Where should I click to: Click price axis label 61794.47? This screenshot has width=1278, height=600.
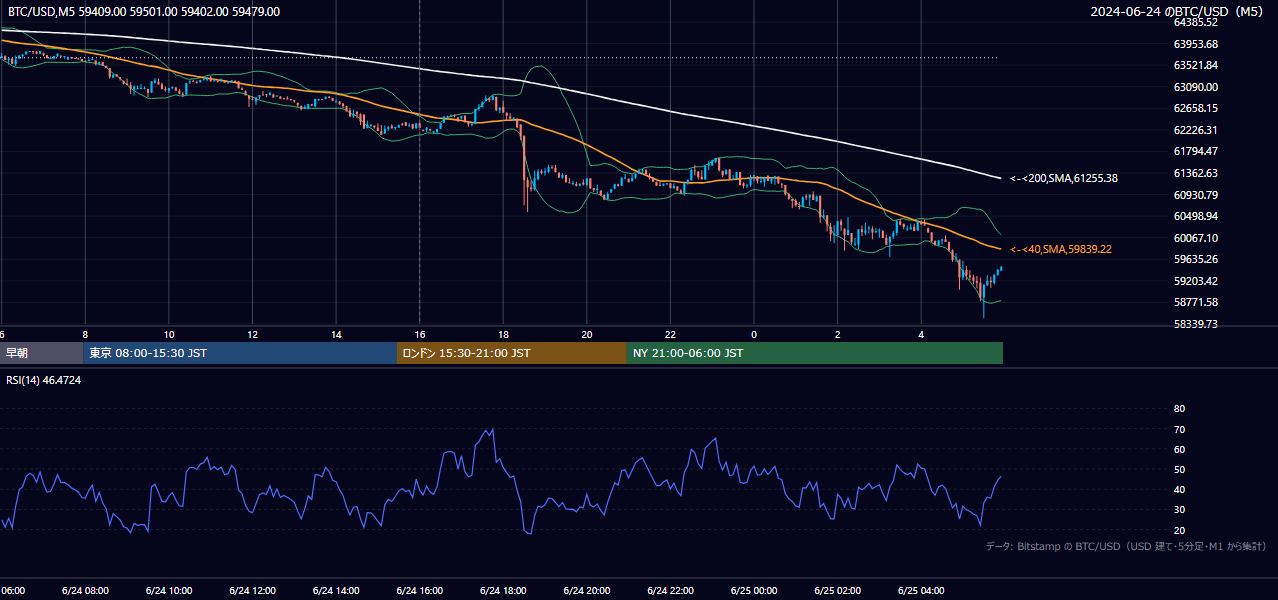tap(1196, 151)
